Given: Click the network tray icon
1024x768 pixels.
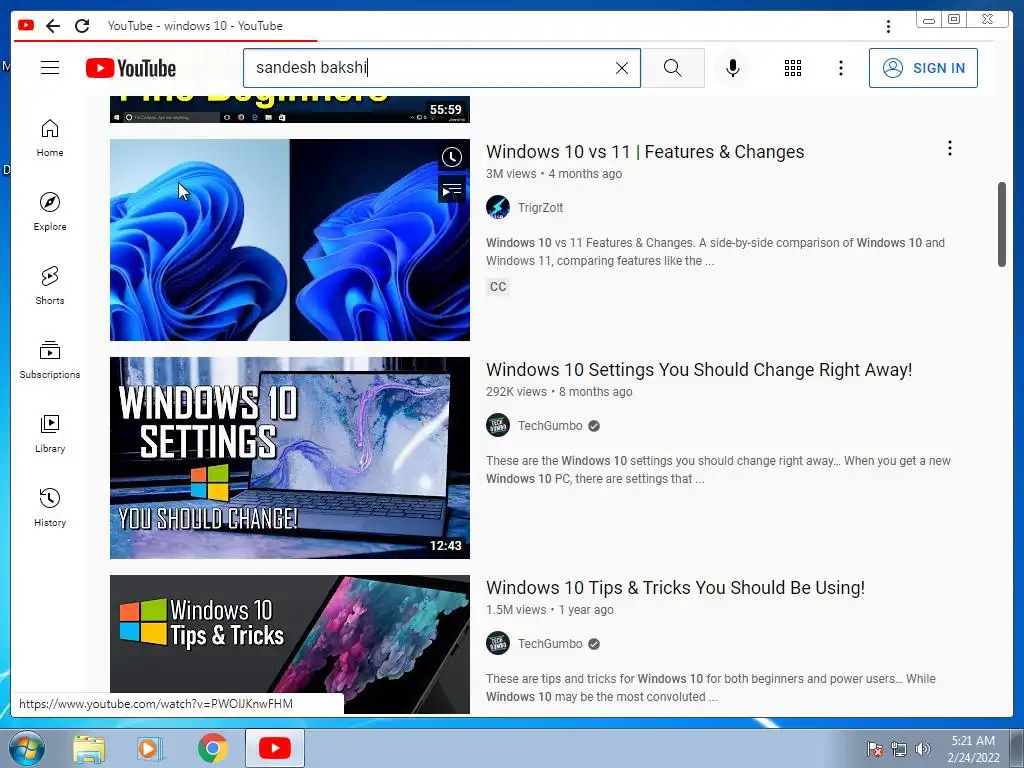Looking at the screenshot, I should [x=899, y=749].
